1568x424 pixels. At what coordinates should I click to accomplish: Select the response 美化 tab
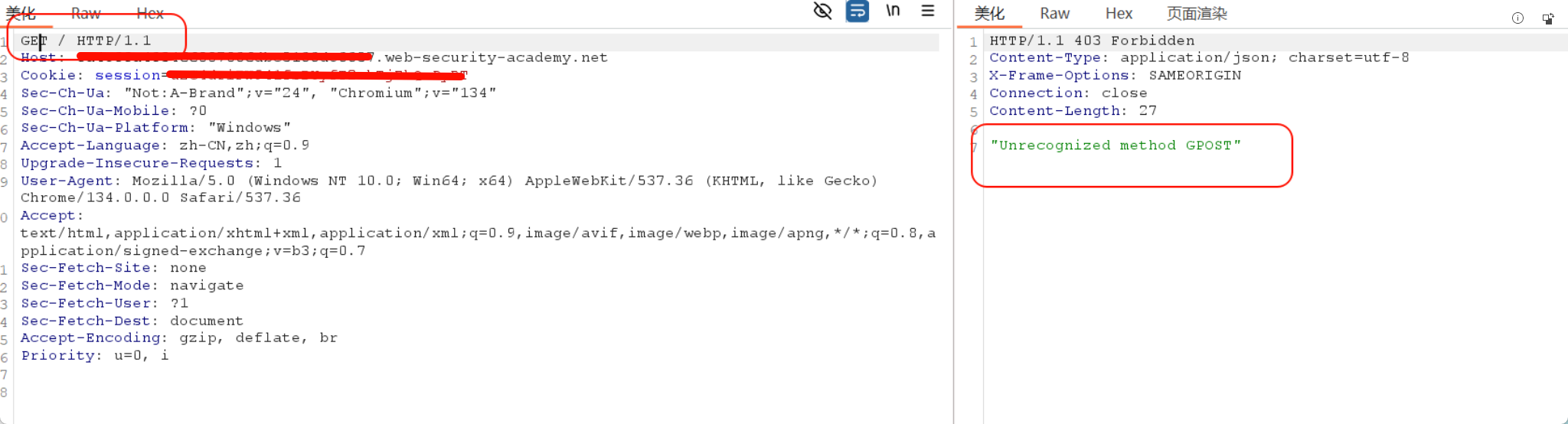click(989, 14)
